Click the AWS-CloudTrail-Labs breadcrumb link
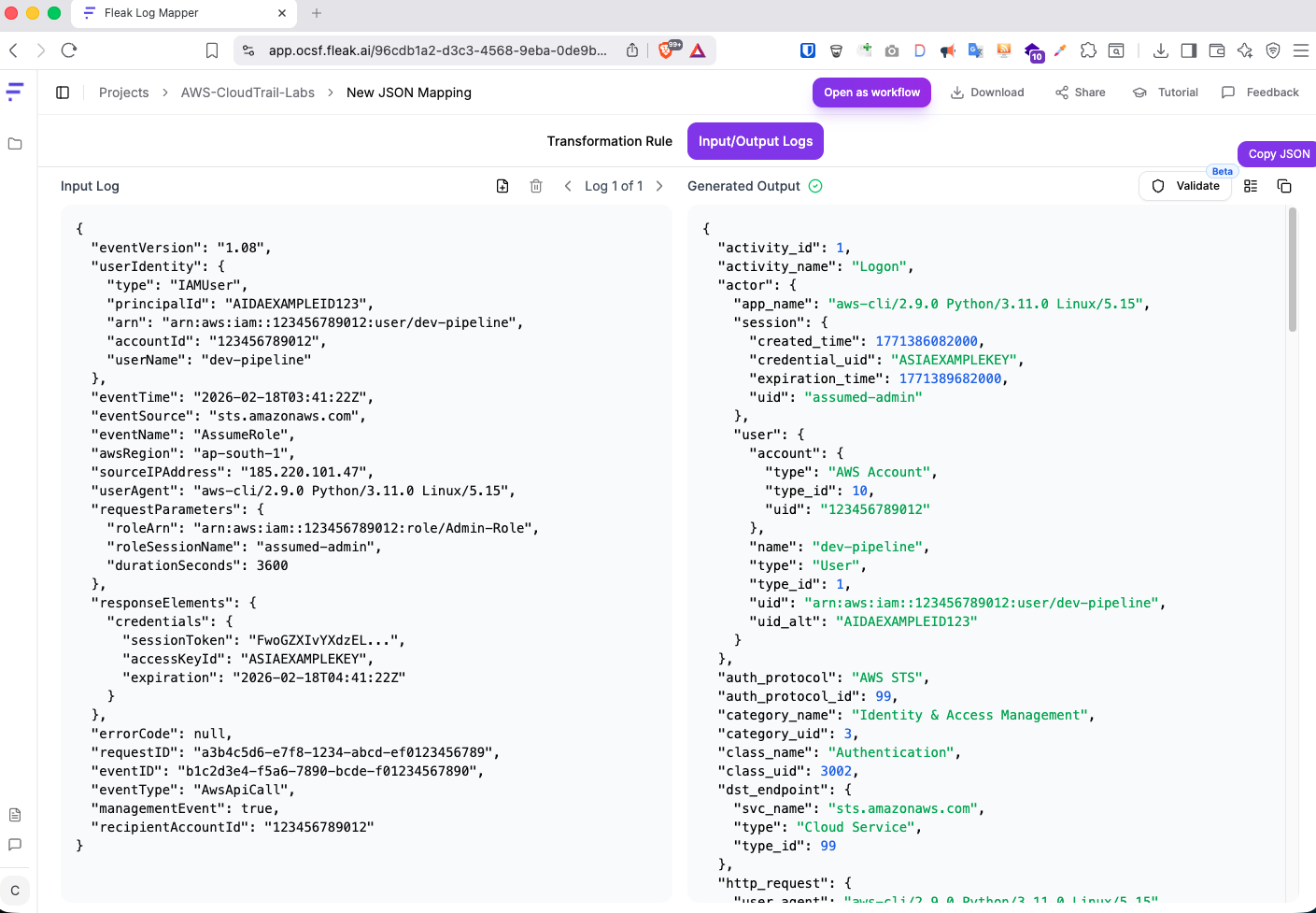This screenshot has height=913, width=1316. click(248, 93)
